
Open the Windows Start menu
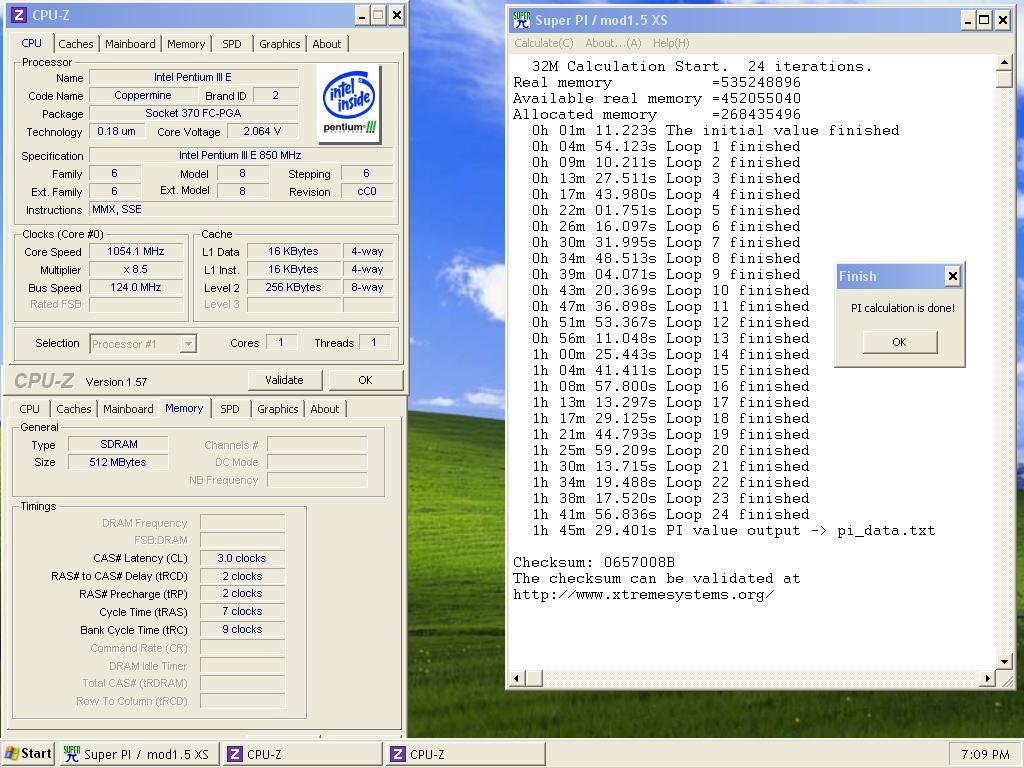pos(27,754)
